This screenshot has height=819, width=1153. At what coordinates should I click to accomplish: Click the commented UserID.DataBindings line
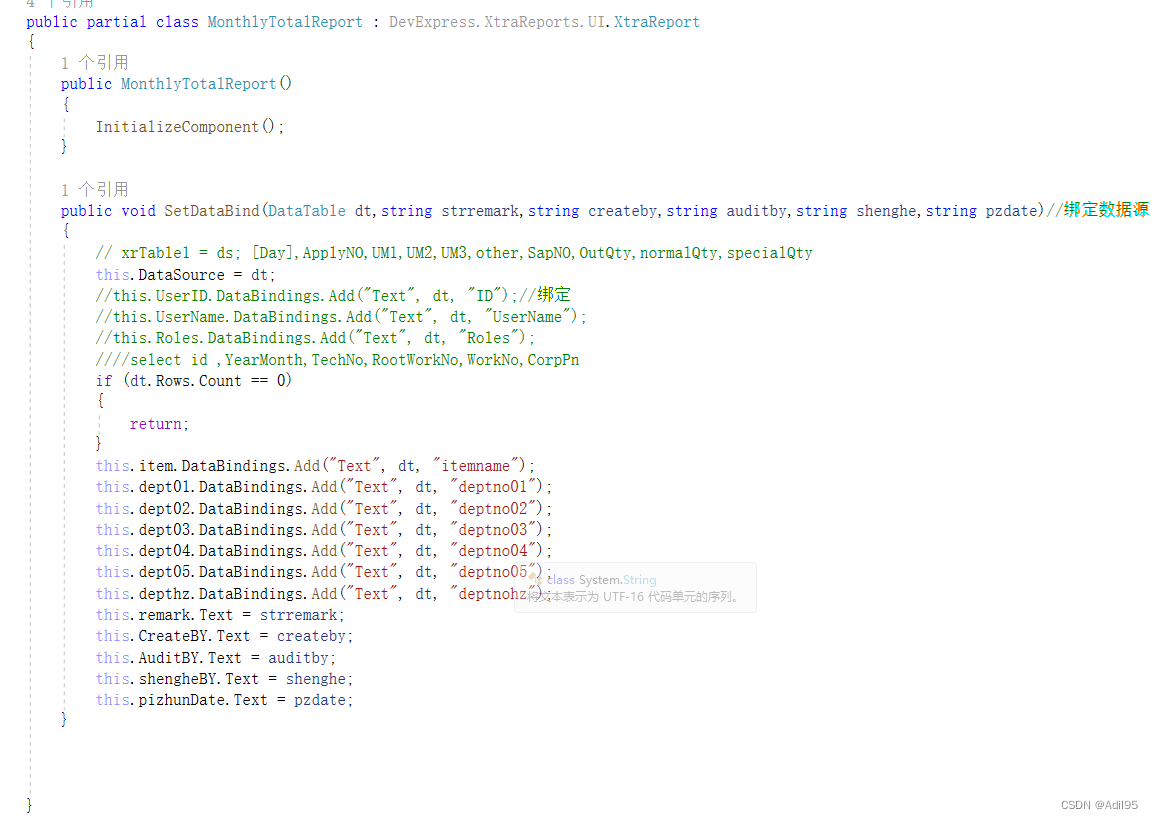pos(333,296)
